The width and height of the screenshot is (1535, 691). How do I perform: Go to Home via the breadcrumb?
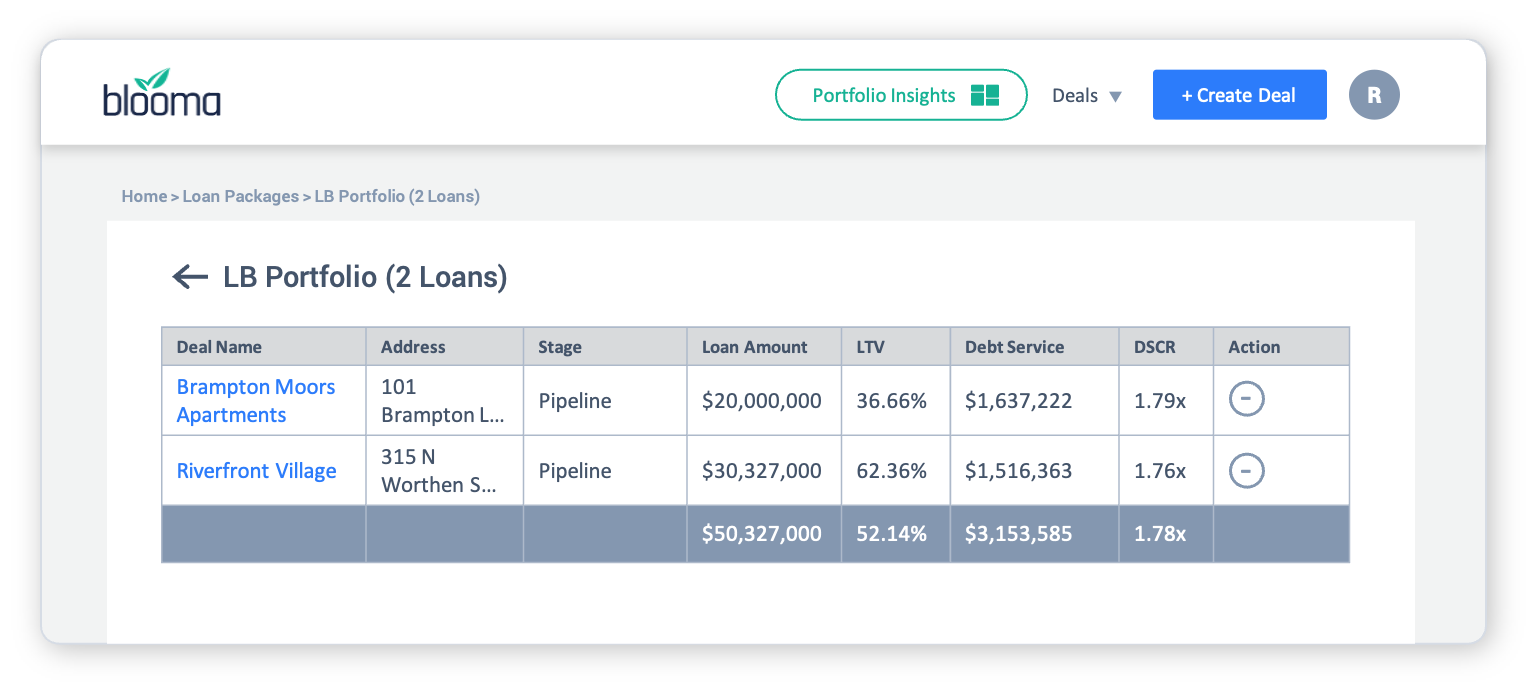coord(144,196)
